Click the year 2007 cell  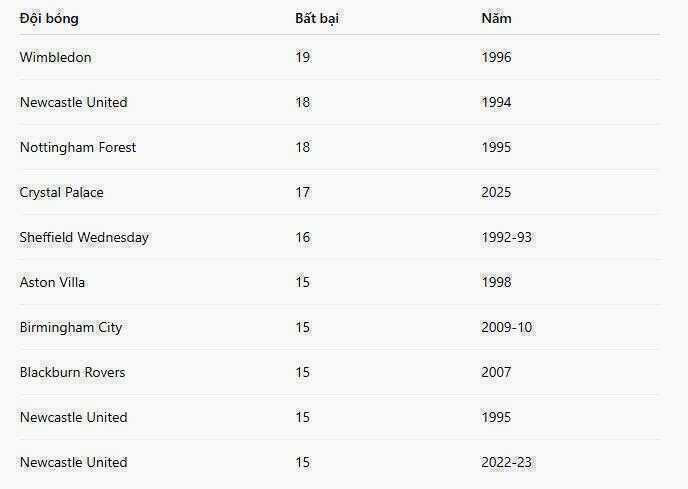point(496,372)
